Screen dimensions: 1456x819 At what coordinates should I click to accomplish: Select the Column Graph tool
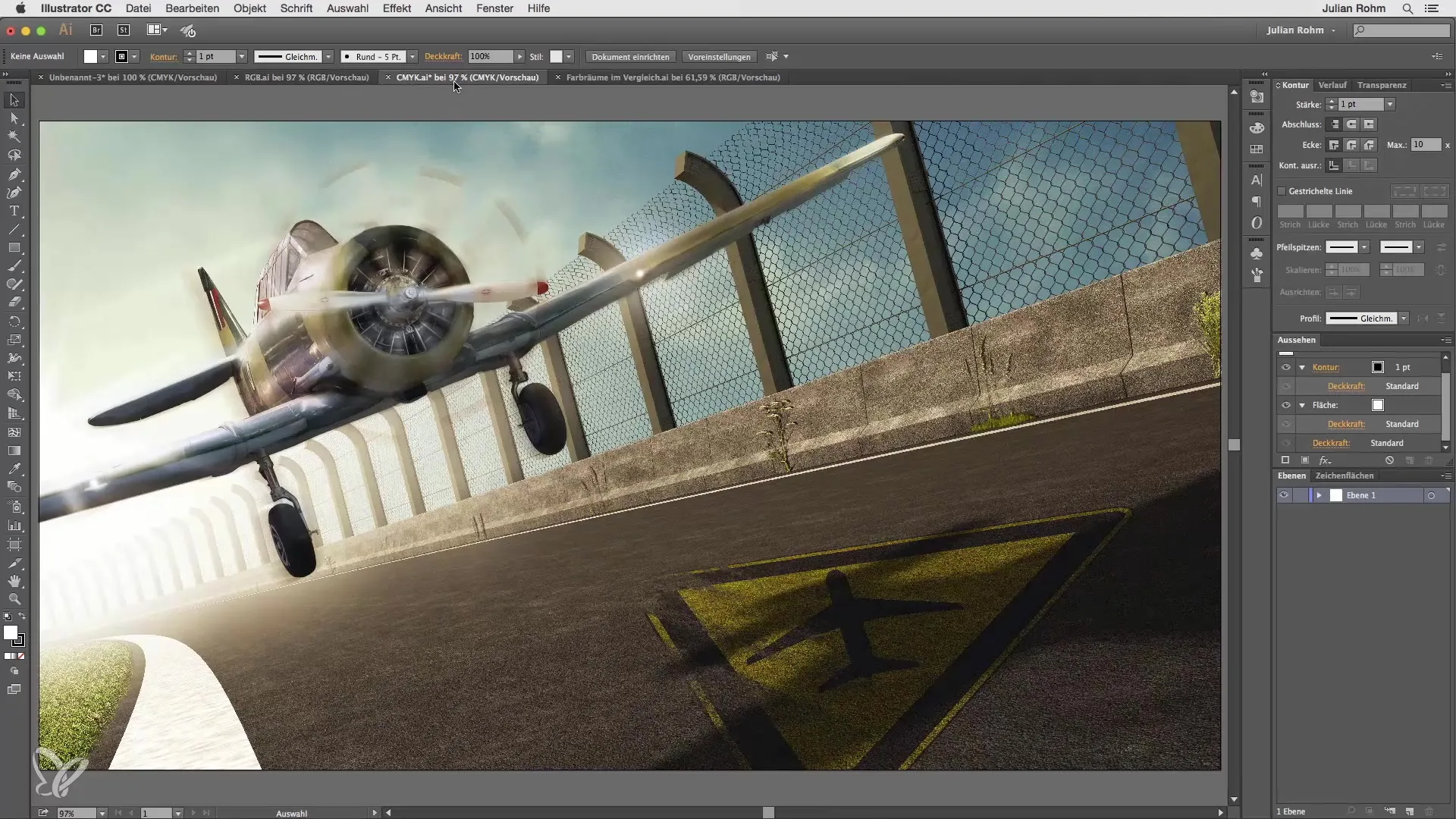pyautogui.click(x=14, y=526)
